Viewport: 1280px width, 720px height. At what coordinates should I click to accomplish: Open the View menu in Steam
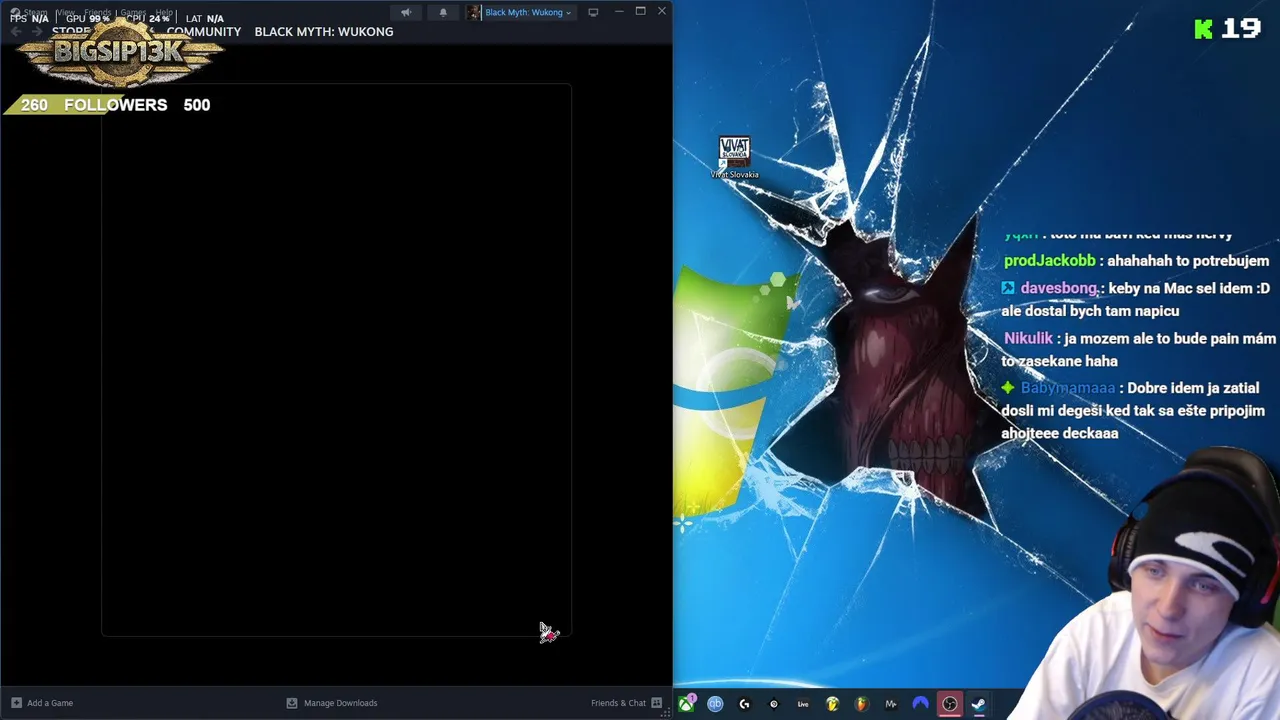pos(66,12)
